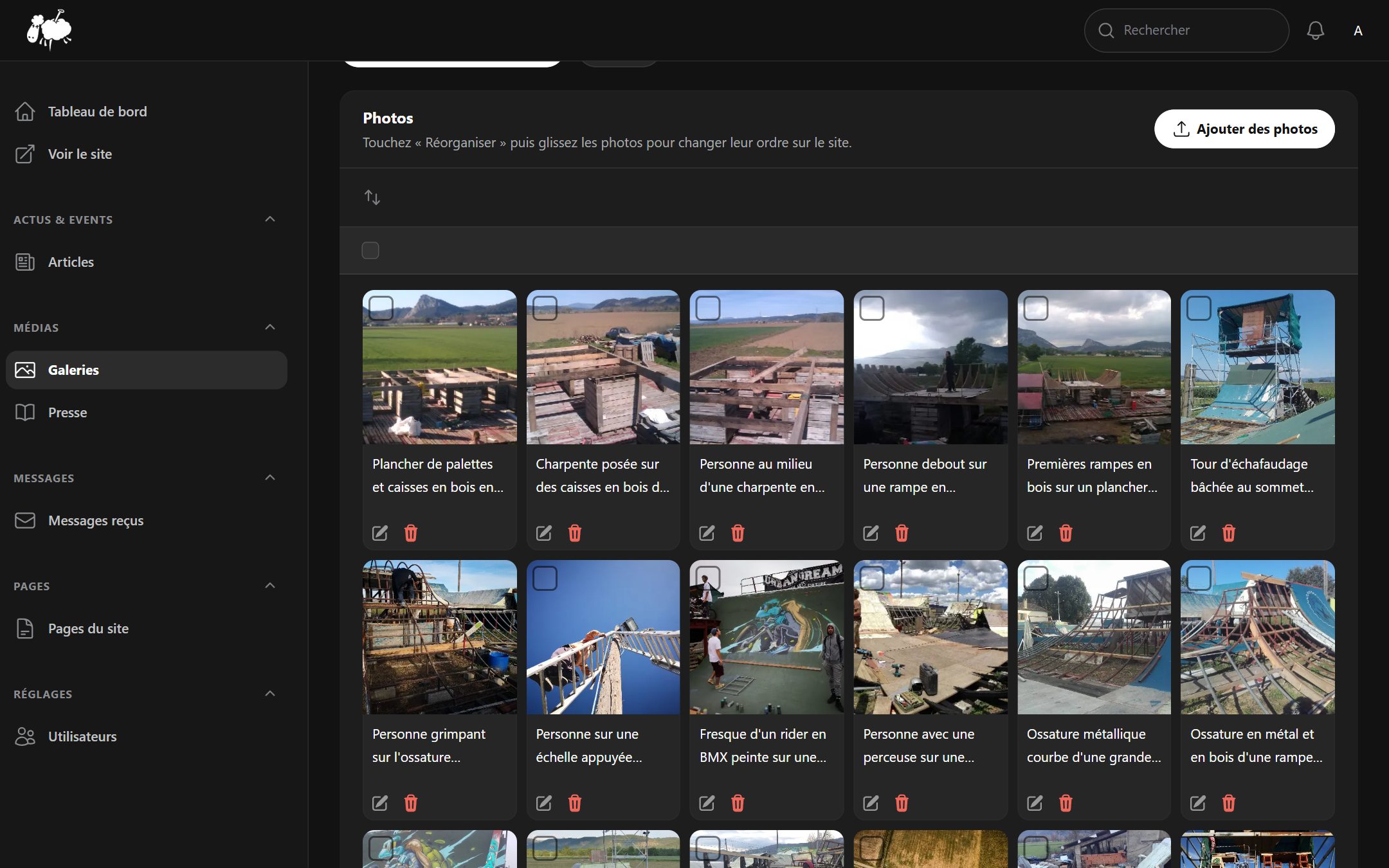Edit the Charpente posée sur photo
Screen dimensions: 1389x868
(x=544, y=533)
